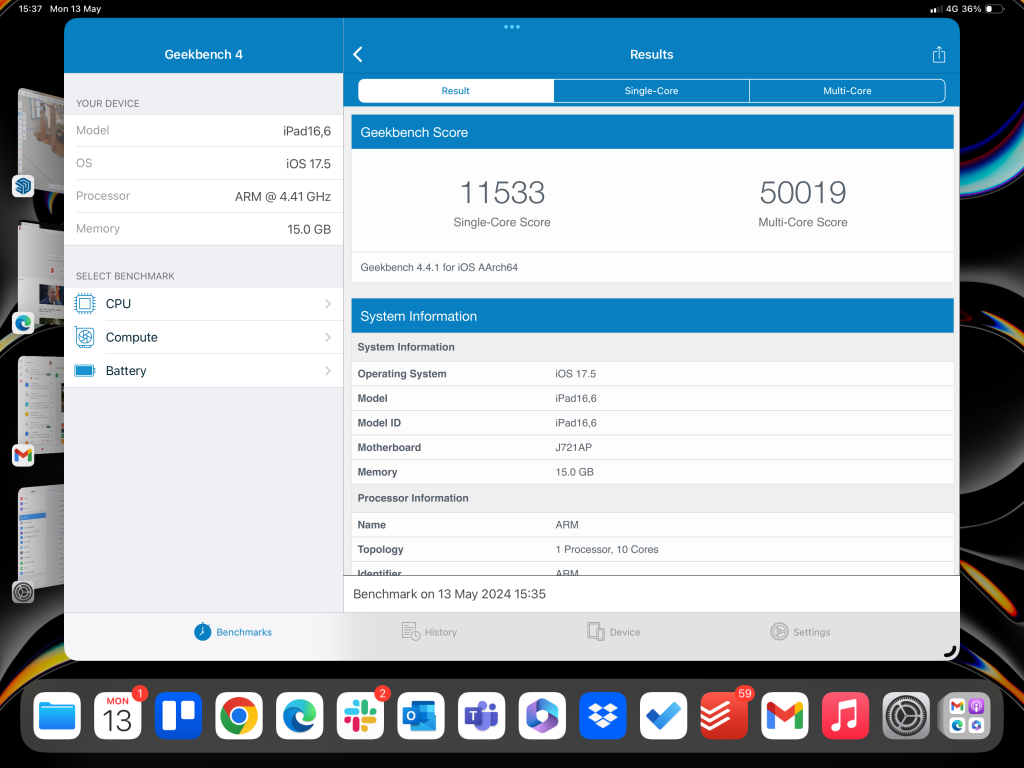Open the Device tab icon

[596, 632]
